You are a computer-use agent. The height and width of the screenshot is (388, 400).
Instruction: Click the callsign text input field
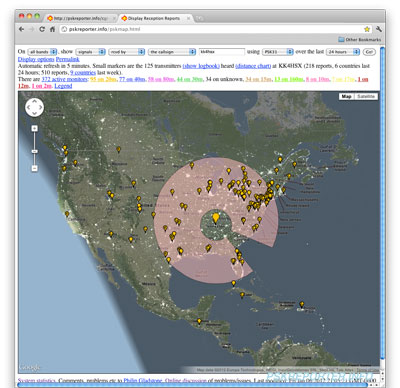click(x=222, y=52)
